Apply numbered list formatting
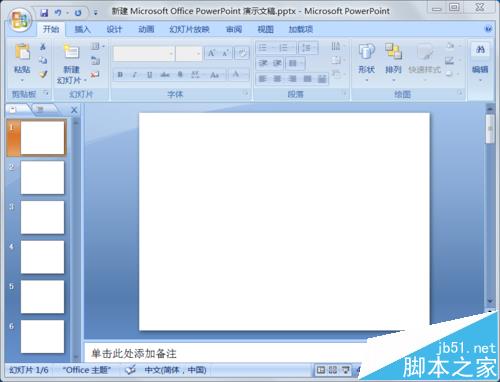Screen dimensions: 500x382 286,48
